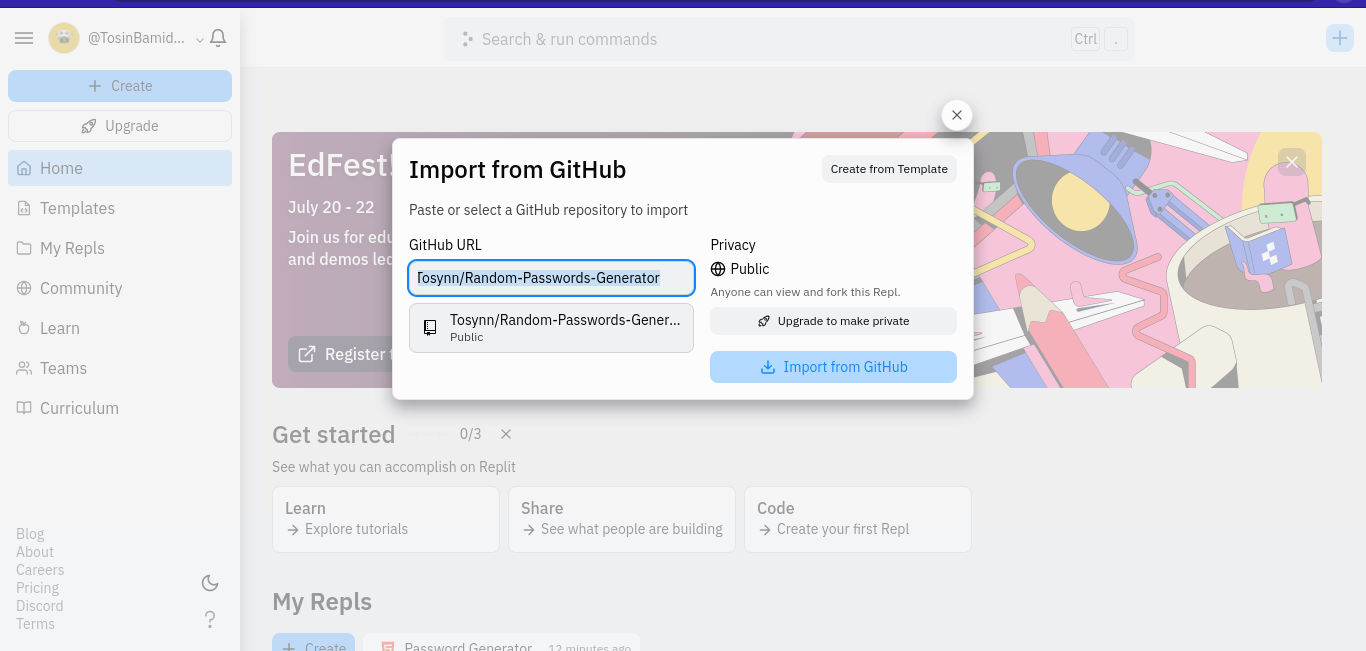Viewport: 1366px width, 651px height.
Task: Dismiss the Get started section
Action: click(x=506, y=434)
